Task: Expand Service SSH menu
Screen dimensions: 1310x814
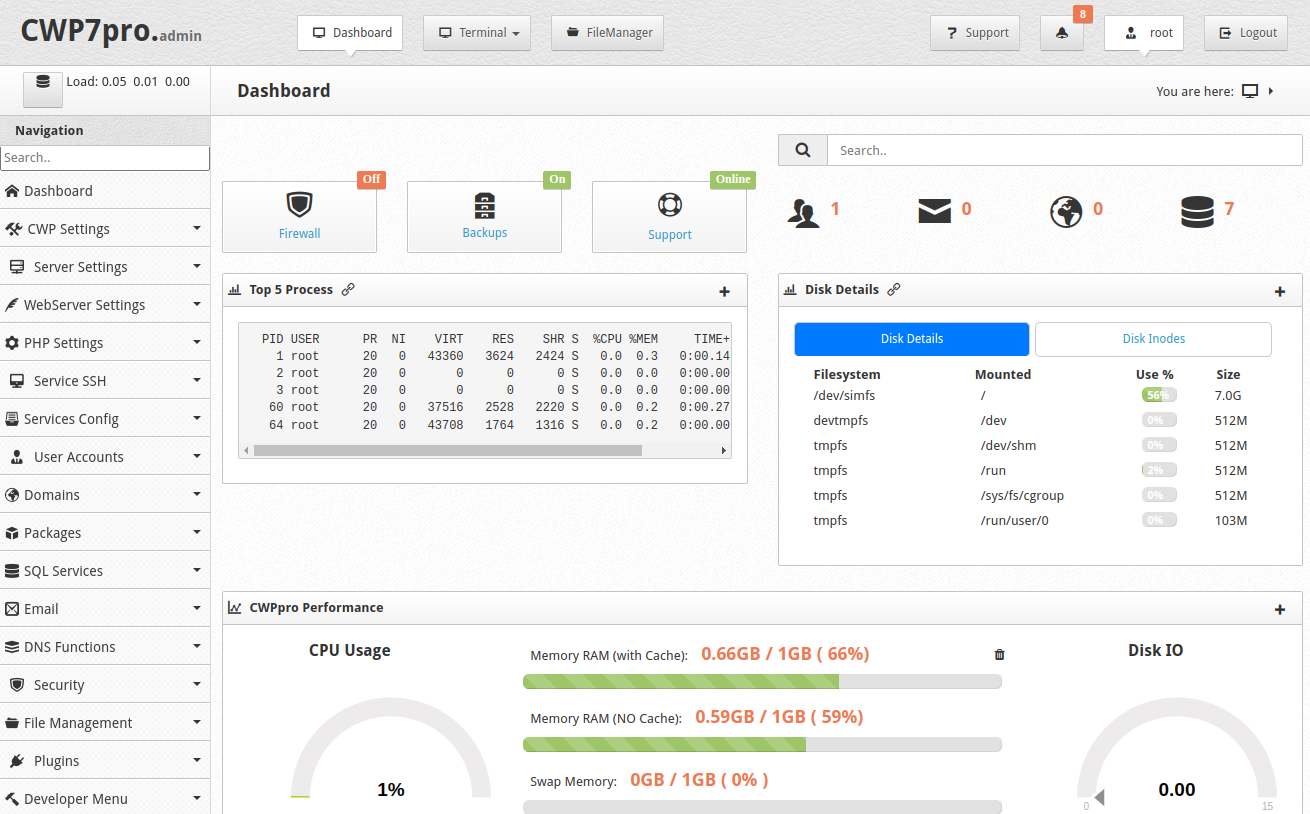Action: (x=105, y=381)
